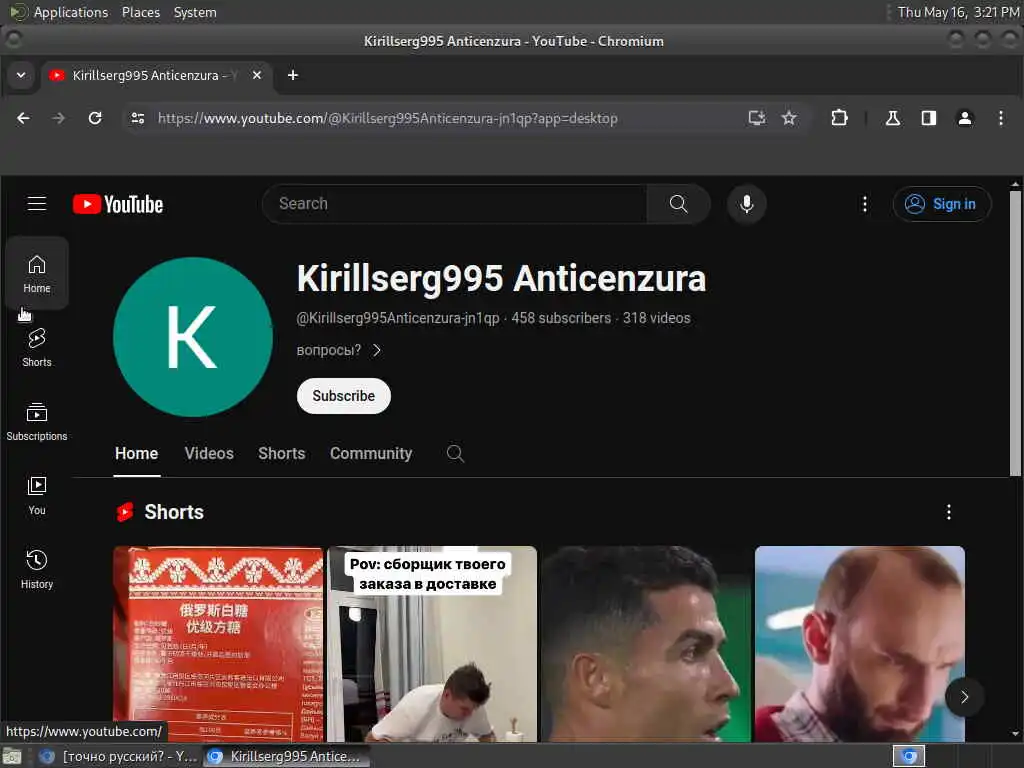Bookmark this page with star icon
1024x768 pixels.
789,118
